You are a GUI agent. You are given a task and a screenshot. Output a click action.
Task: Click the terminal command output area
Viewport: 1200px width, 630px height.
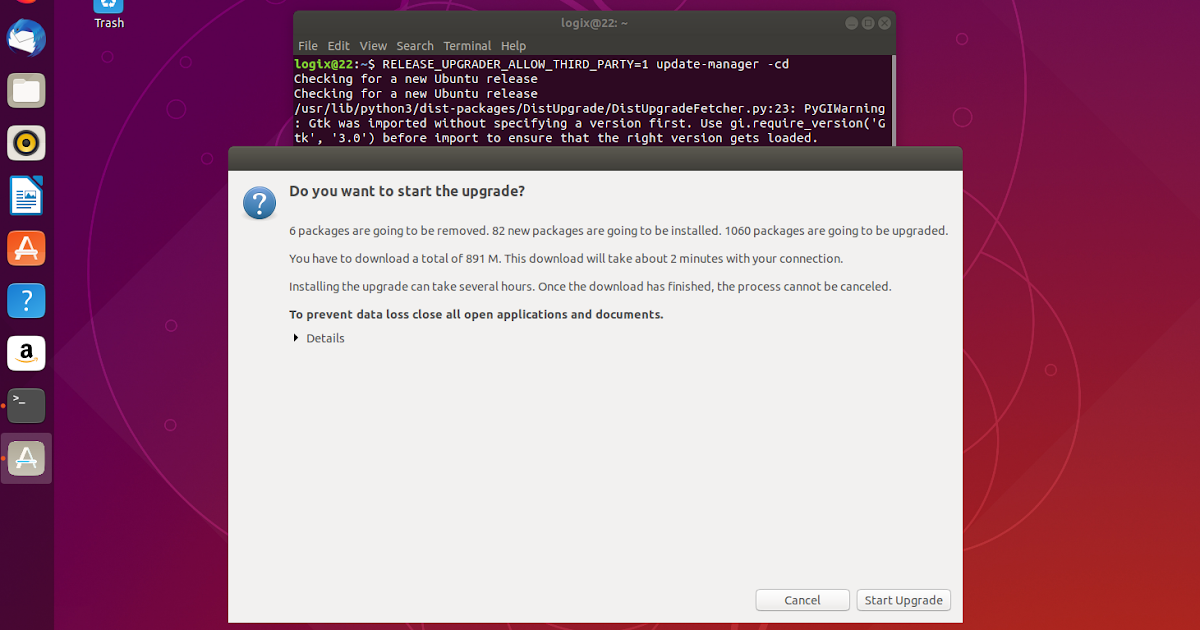(590, 100)
